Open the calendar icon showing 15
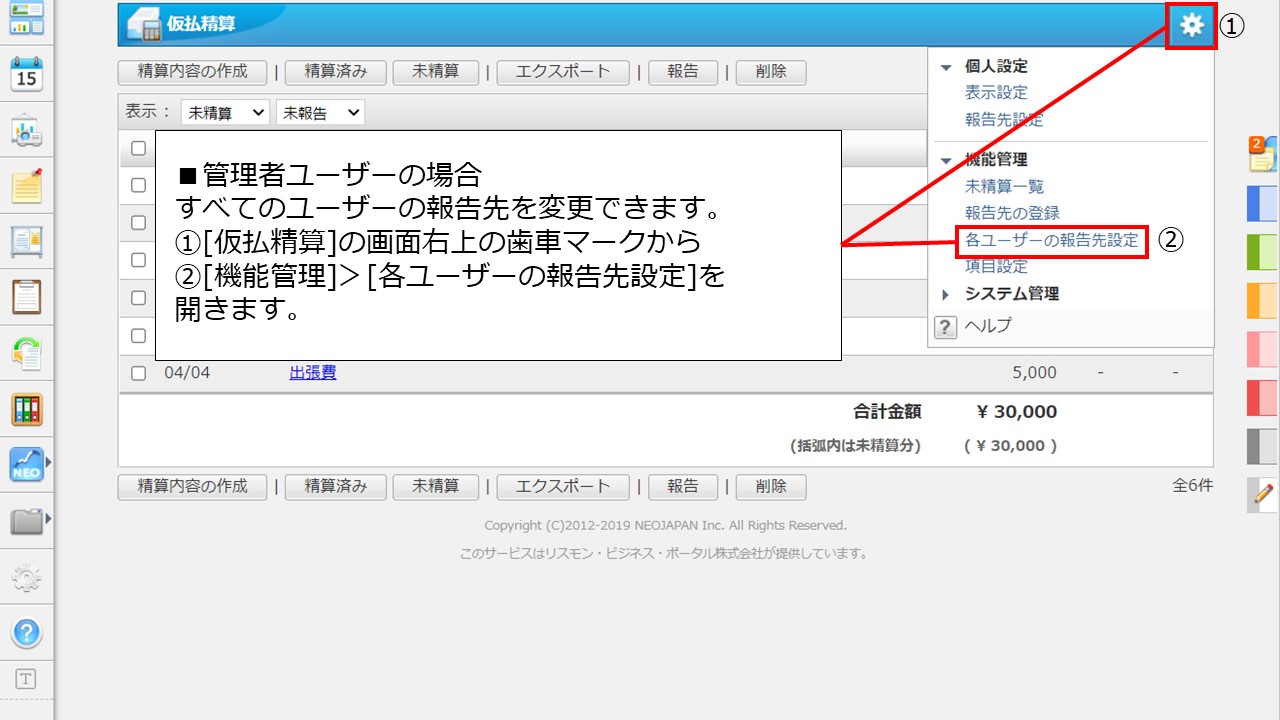This screenshot has height=720, width=1280. tap(27, 74)
